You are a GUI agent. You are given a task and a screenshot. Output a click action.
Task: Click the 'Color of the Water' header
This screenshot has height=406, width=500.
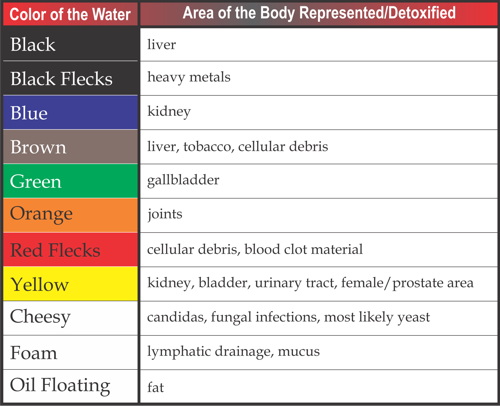pyautogui.click(x=70, y=14)
